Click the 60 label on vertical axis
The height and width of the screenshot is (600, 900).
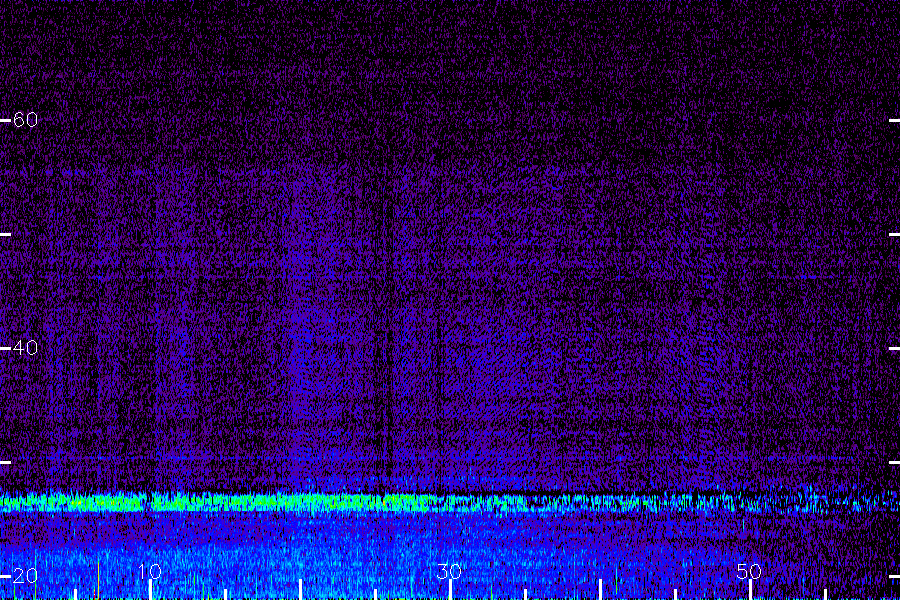tap(25, 119)
